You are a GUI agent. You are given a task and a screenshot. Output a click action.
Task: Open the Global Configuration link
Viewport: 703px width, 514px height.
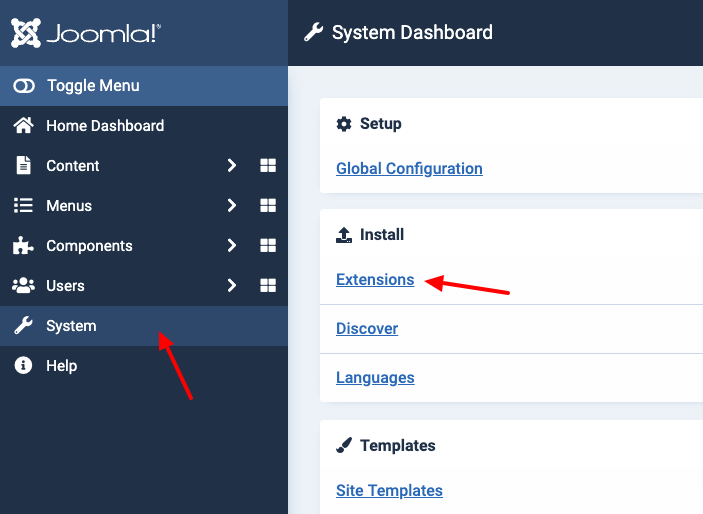[x=409, y=169]
